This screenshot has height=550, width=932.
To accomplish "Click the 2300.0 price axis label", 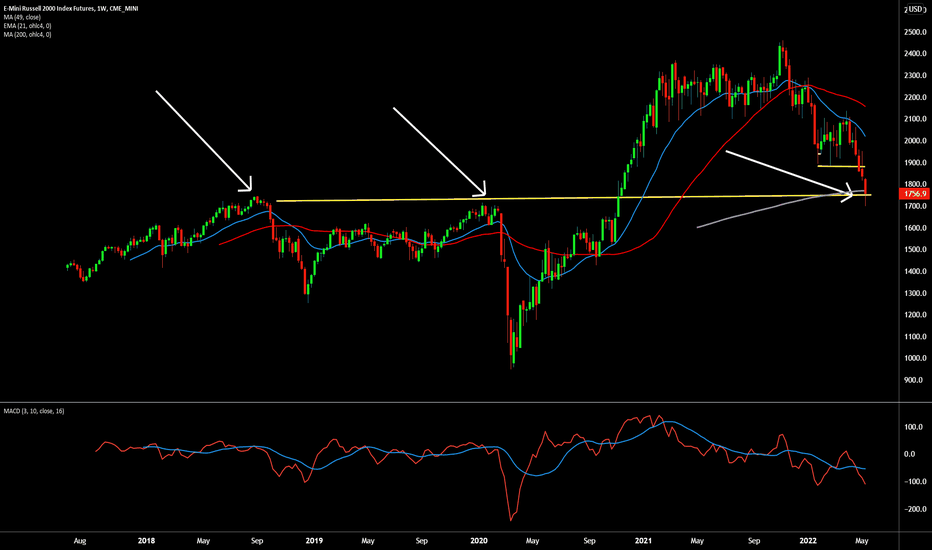I will pos(915,76).
